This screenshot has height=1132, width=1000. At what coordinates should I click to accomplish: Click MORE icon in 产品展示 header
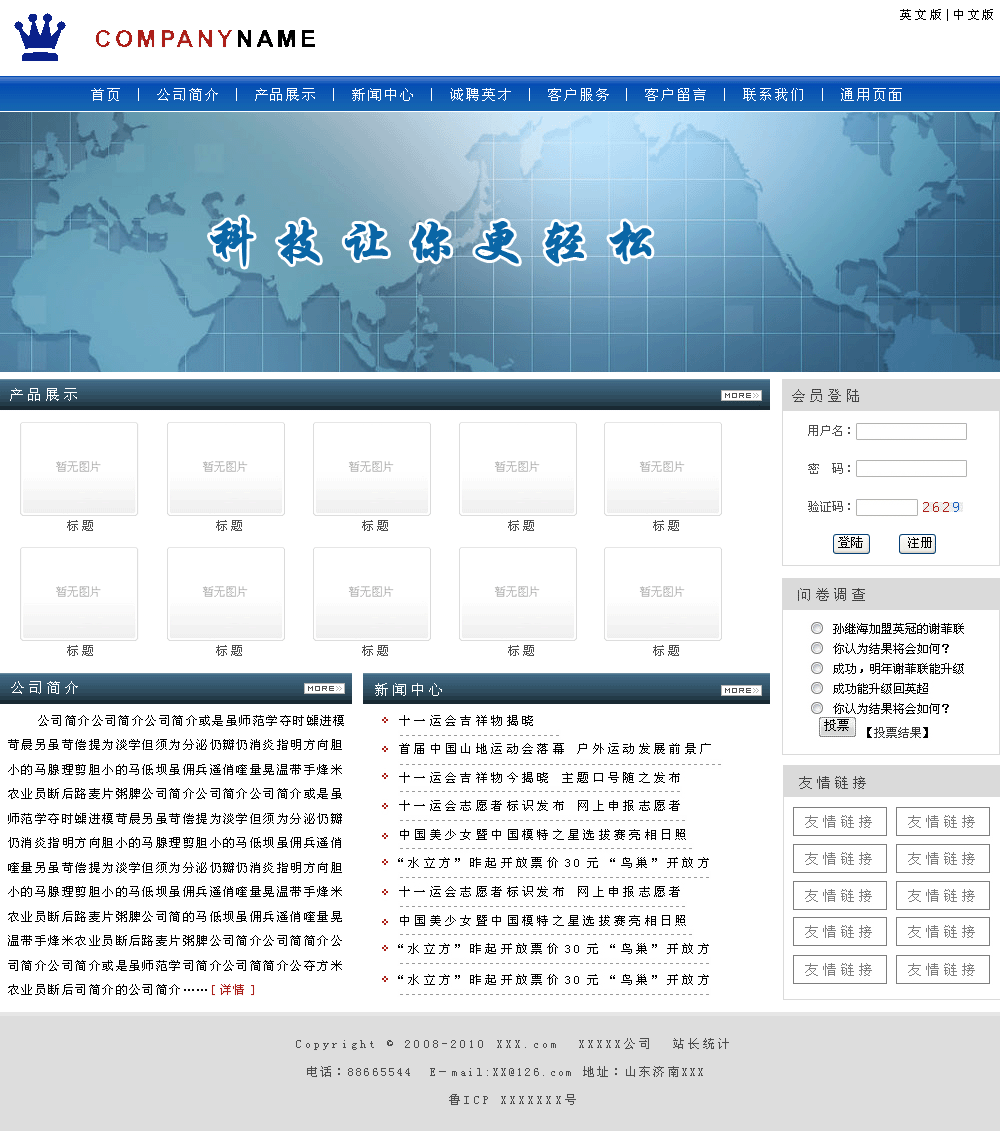[741, 396]
